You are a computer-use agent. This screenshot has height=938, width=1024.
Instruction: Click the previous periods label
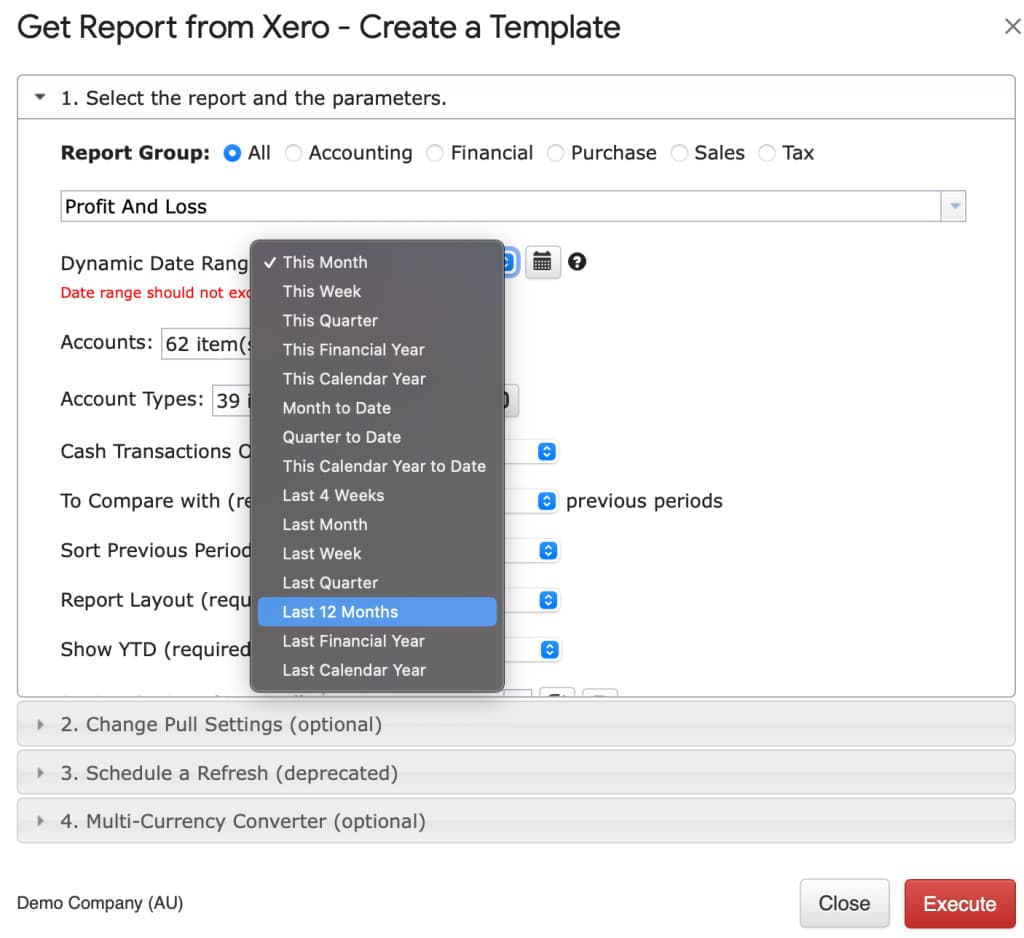[x=644, y=501]
